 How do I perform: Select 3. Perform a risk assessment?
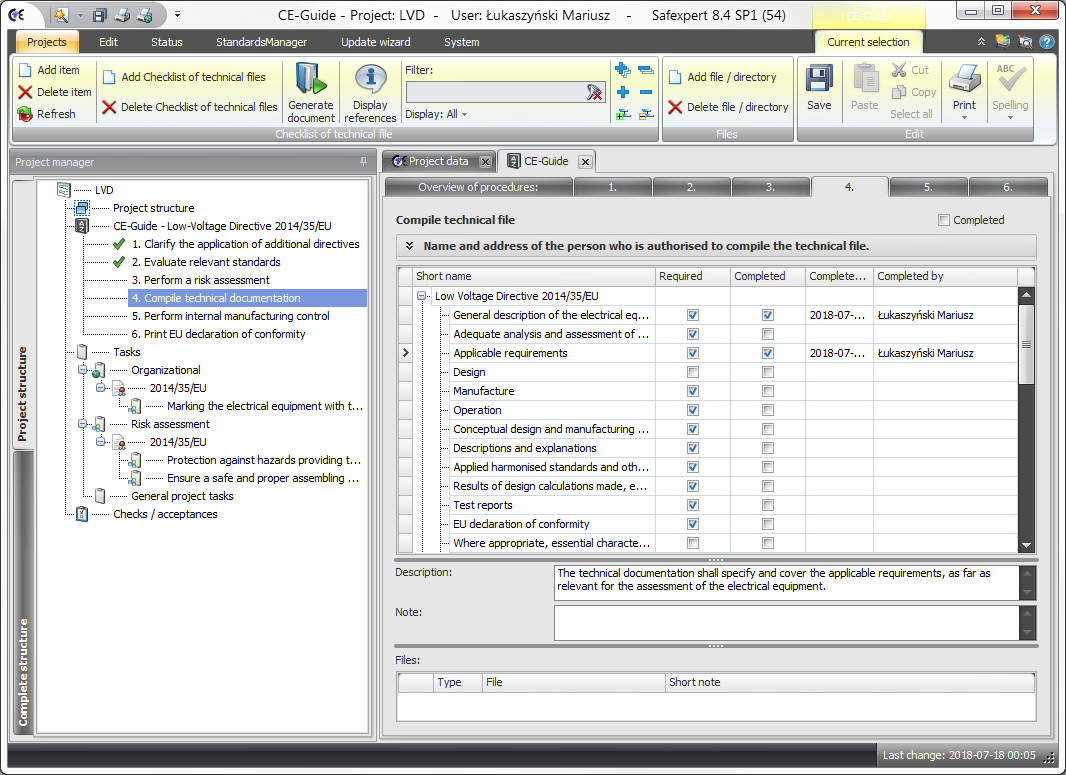[x=200, y=280]
